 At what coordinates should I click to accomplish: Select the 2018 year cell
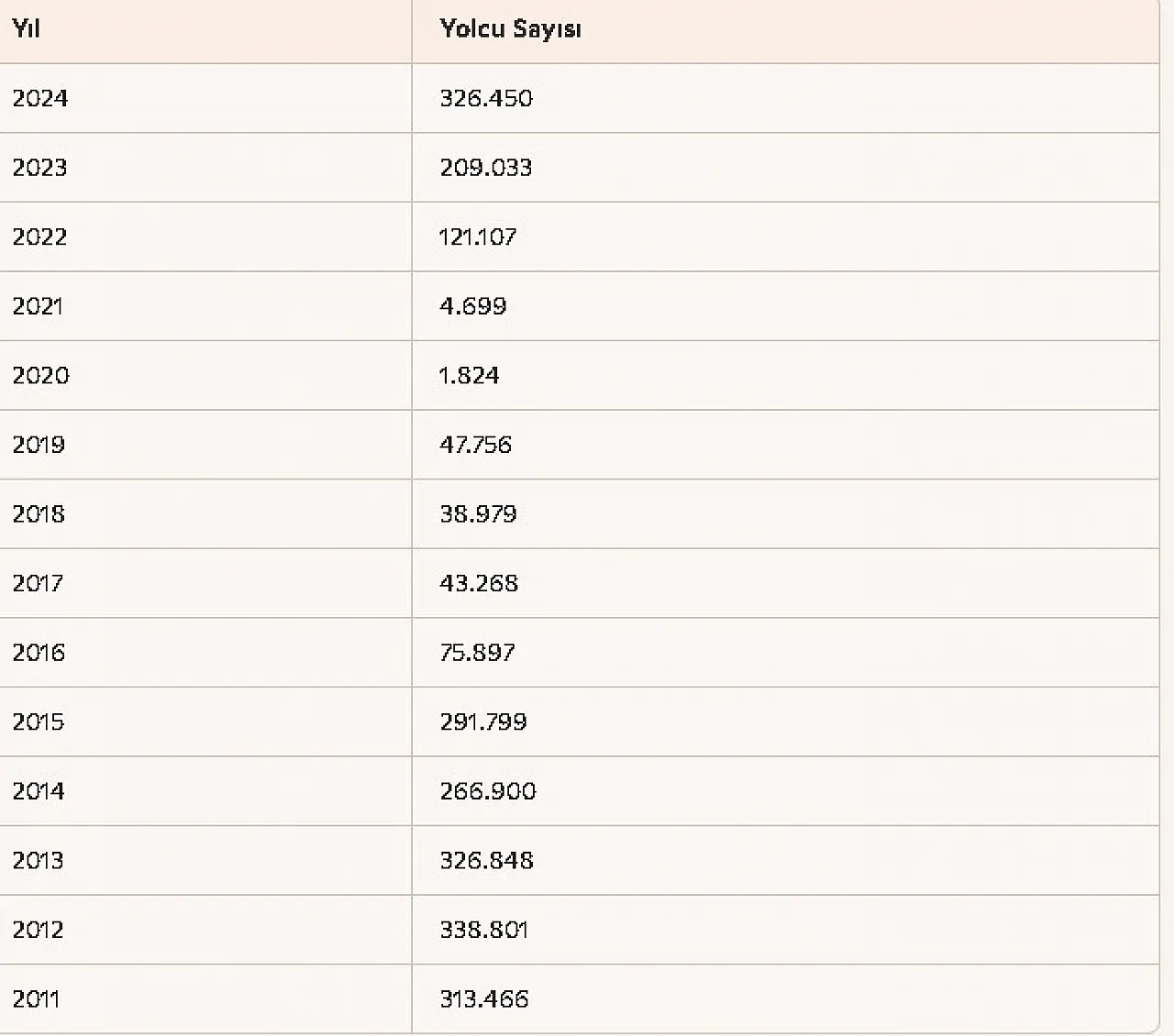(x=39, y=513)
